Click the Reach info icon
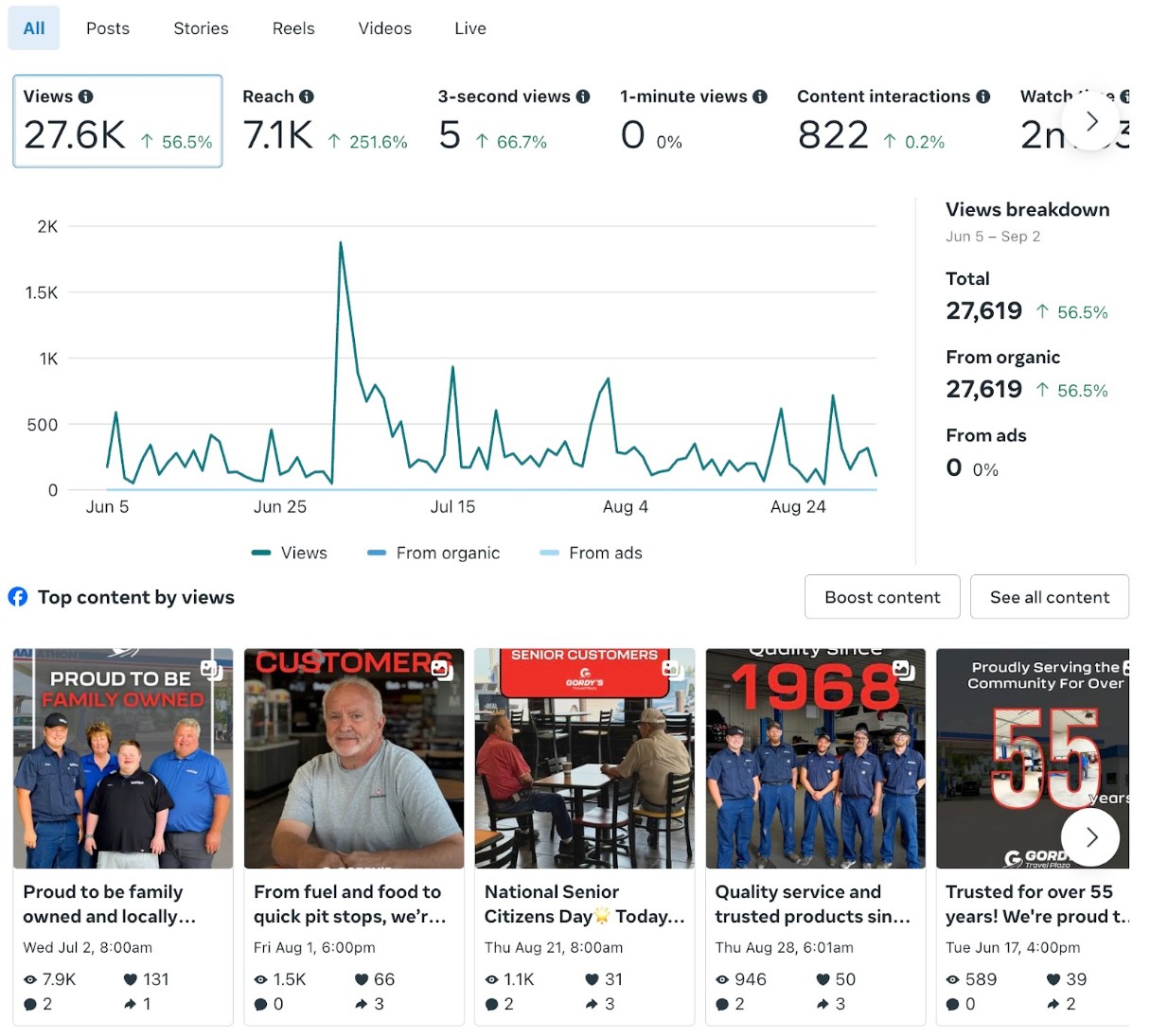The height and width of the screenshot is (1036, 1150). tap(306, 97)
